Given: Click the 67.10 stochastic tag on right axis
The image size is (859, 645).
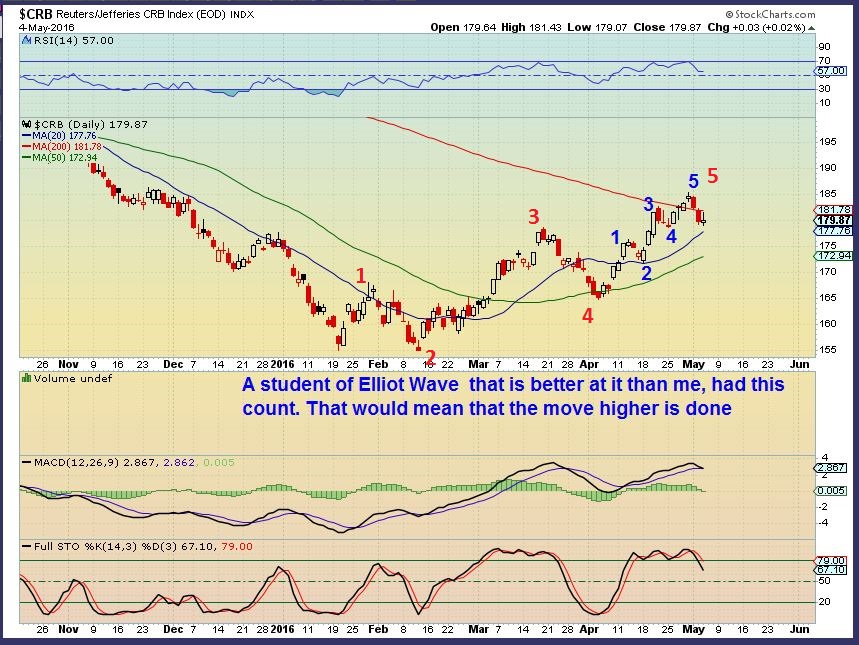Looking at the screenshot, I should point(831,570).
